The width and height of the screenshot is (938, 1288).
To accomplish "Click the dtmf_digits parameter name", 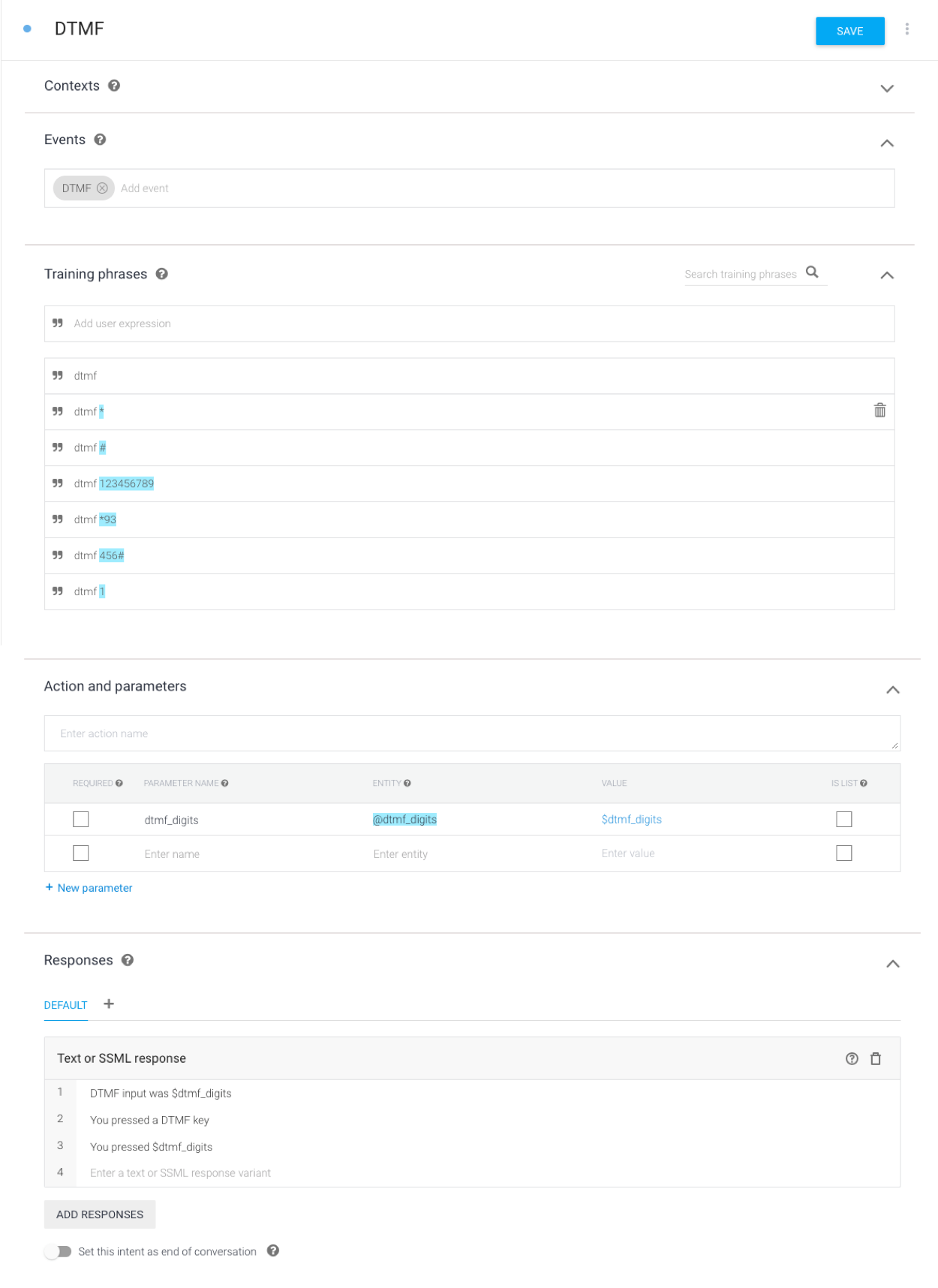I will point(172,820).
